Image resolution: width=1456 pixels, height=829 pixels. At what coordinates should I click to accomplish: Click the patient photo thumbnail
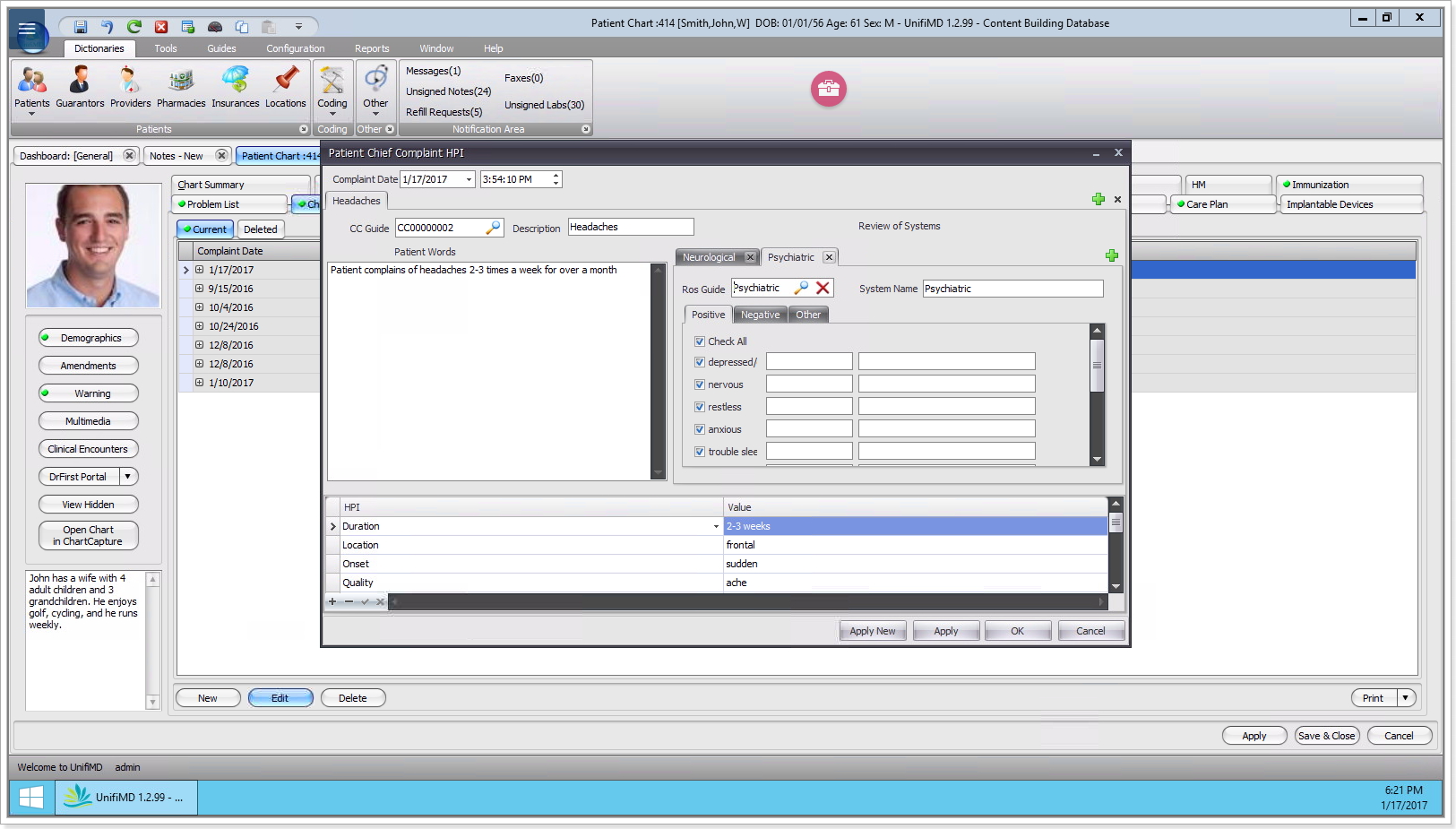[x=93, y=246]
